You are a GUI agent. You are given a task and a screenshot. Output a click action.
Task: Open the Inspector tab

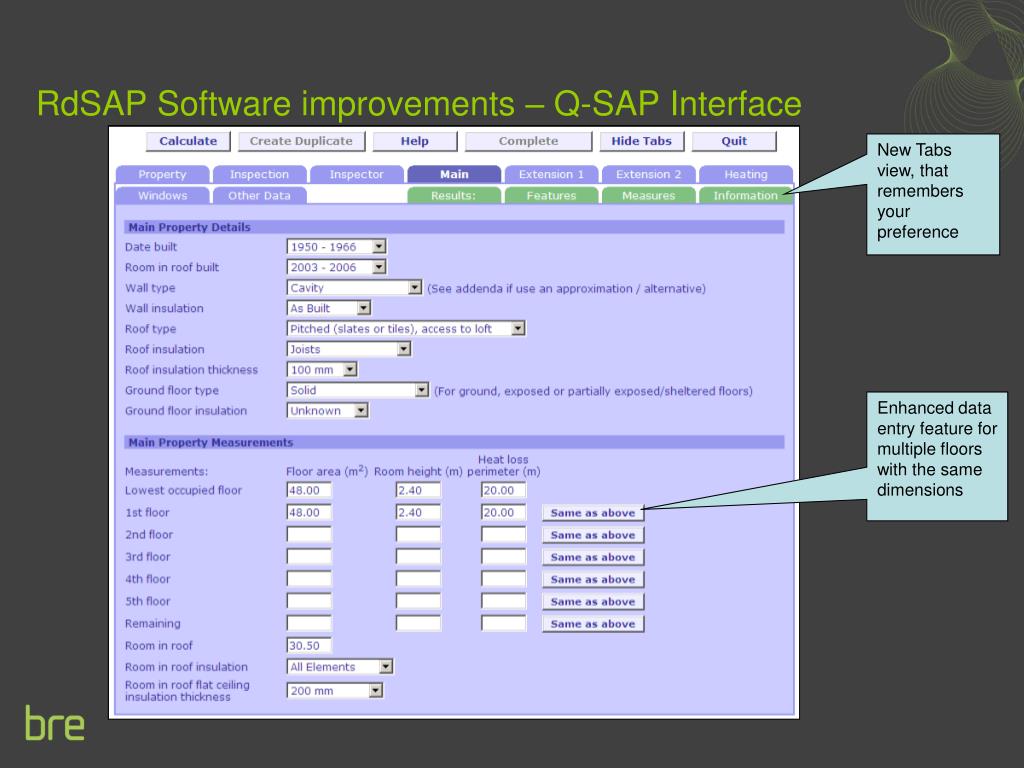tap(357, 174)
